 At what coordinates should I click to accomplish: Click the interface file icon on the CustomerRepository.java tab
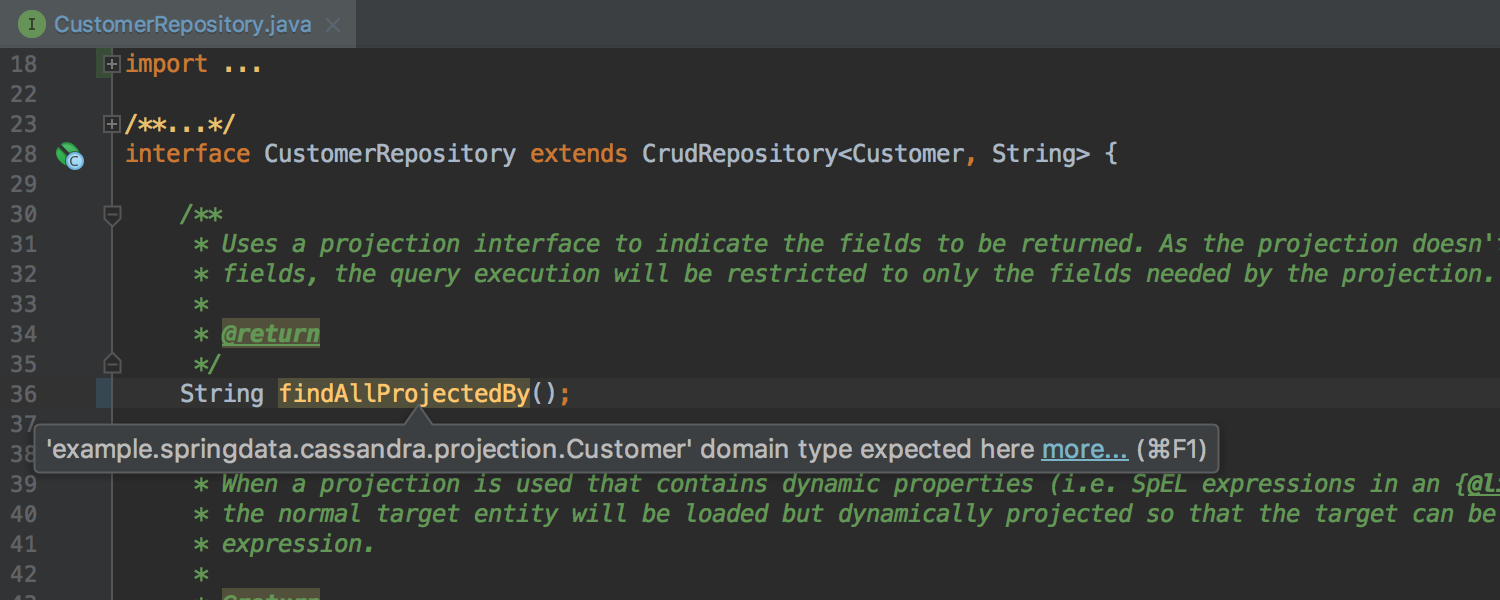coord(32,24)
